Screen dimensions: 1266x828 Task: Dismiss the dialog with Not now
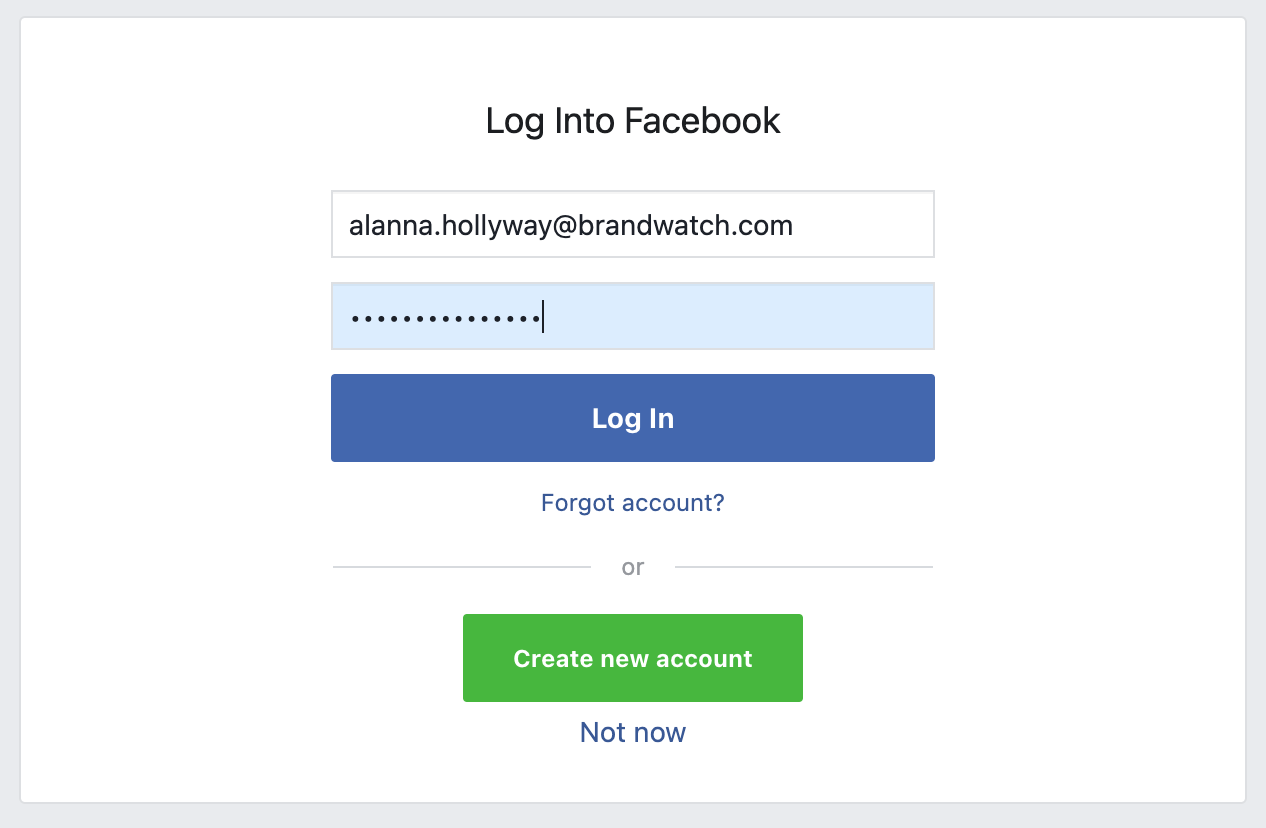tap(632, 732)
